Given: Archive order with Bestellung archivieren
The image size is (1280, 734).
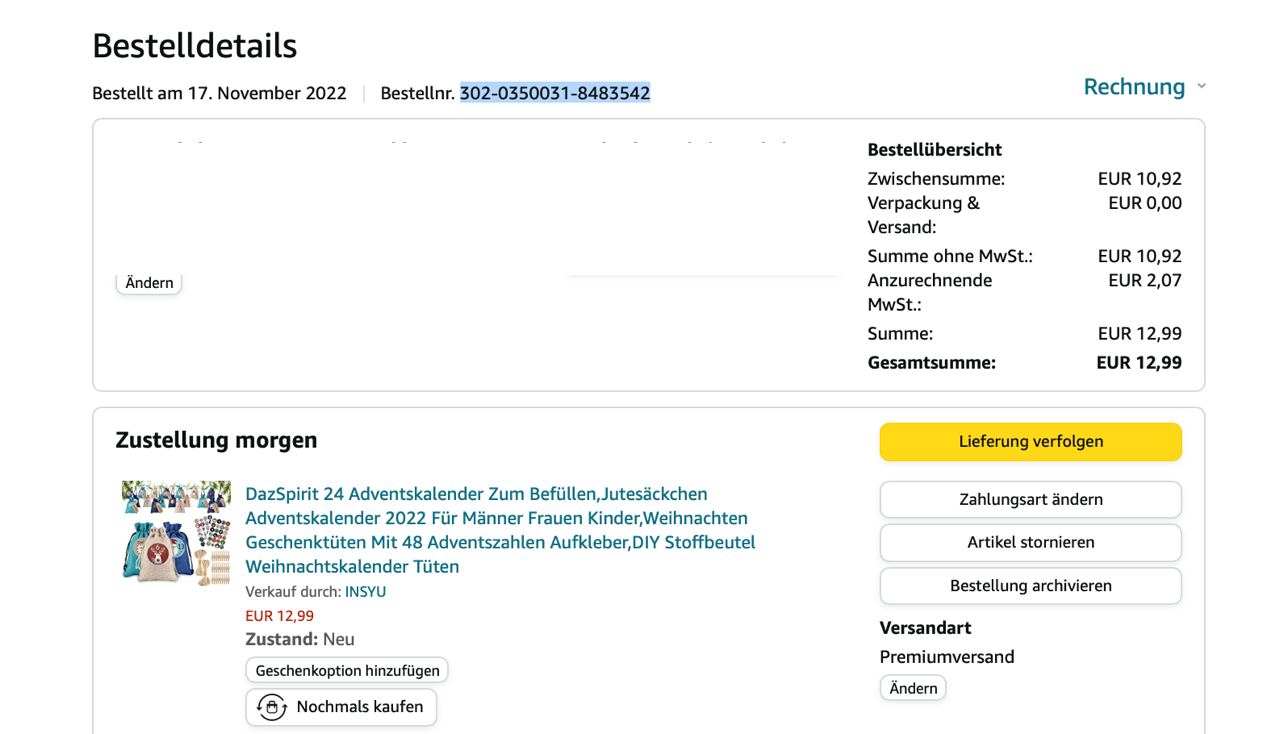Looking at the screenshot, I should 1030,586.
